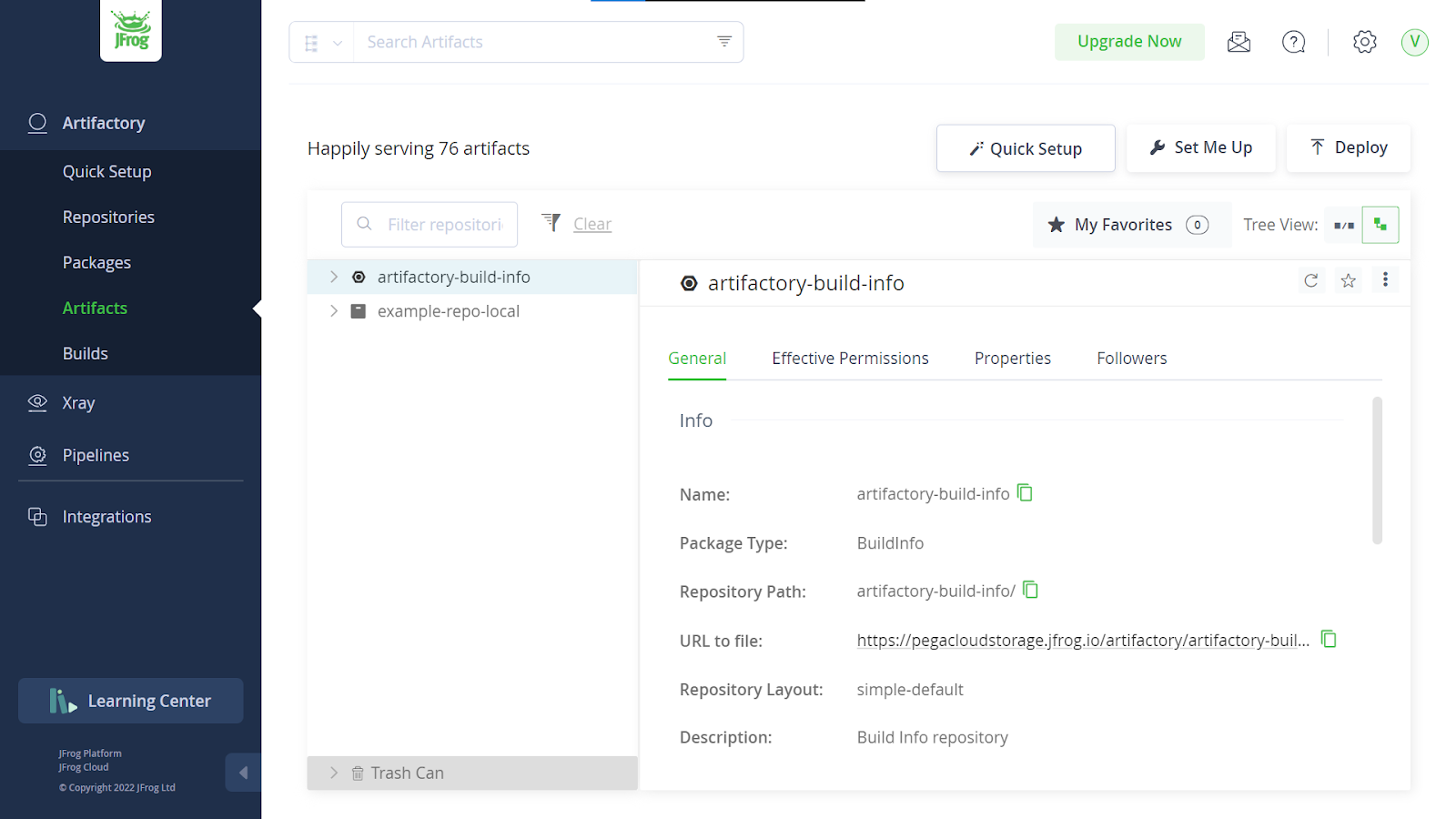
Task: Open the mail notifications icon
Action: 1239,42
